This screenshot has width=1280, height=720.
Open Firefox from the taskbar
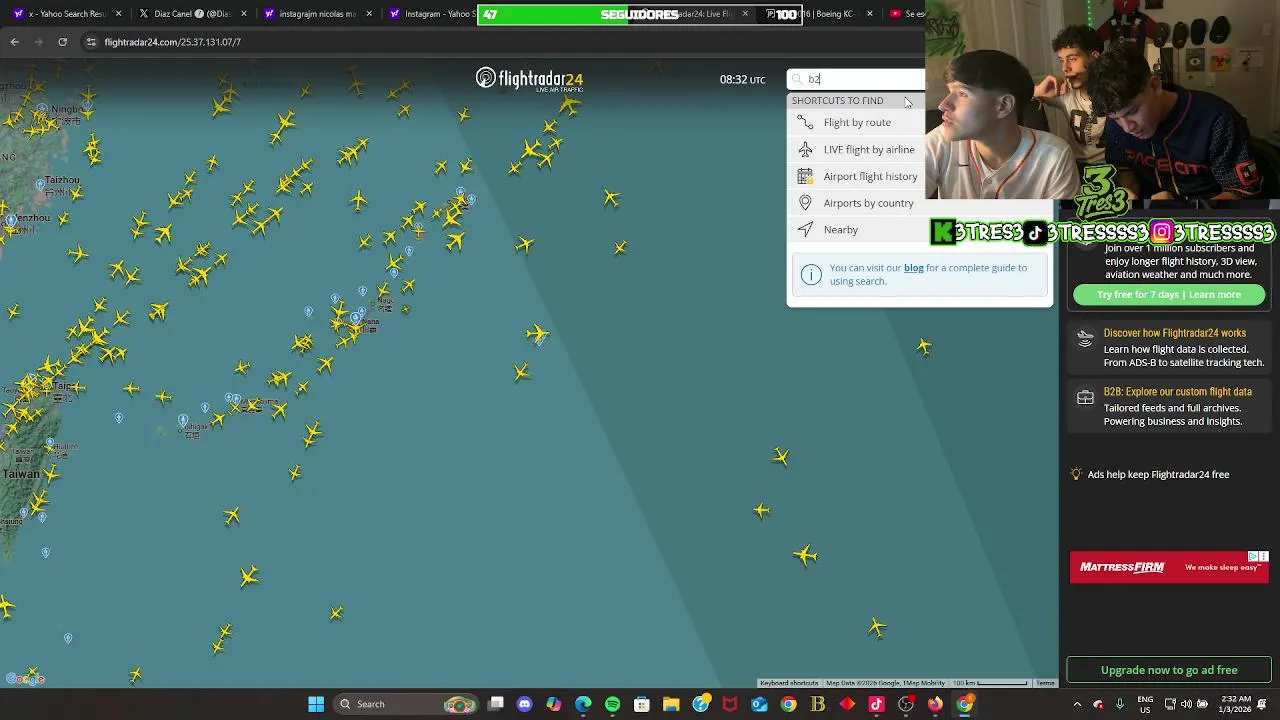pyautogui.click(x=935, y=704)
